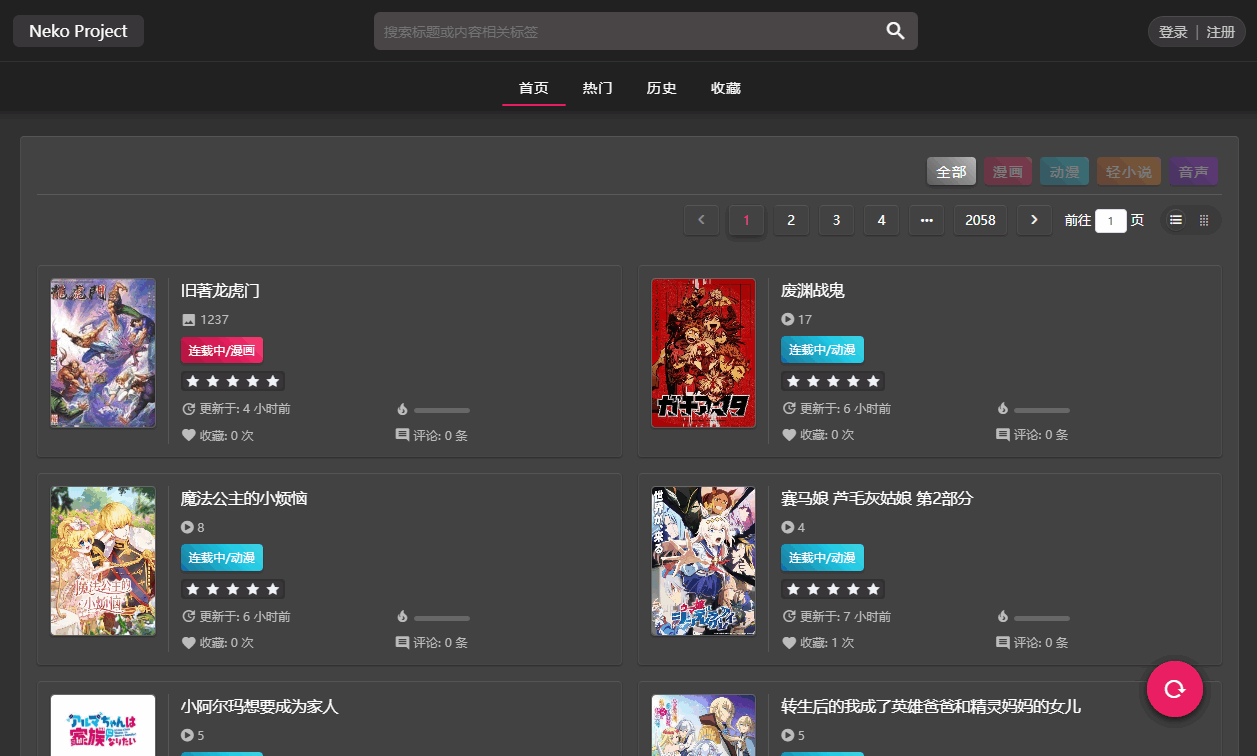
Task: Open the 历史 tab
Action: coord(662,88)
